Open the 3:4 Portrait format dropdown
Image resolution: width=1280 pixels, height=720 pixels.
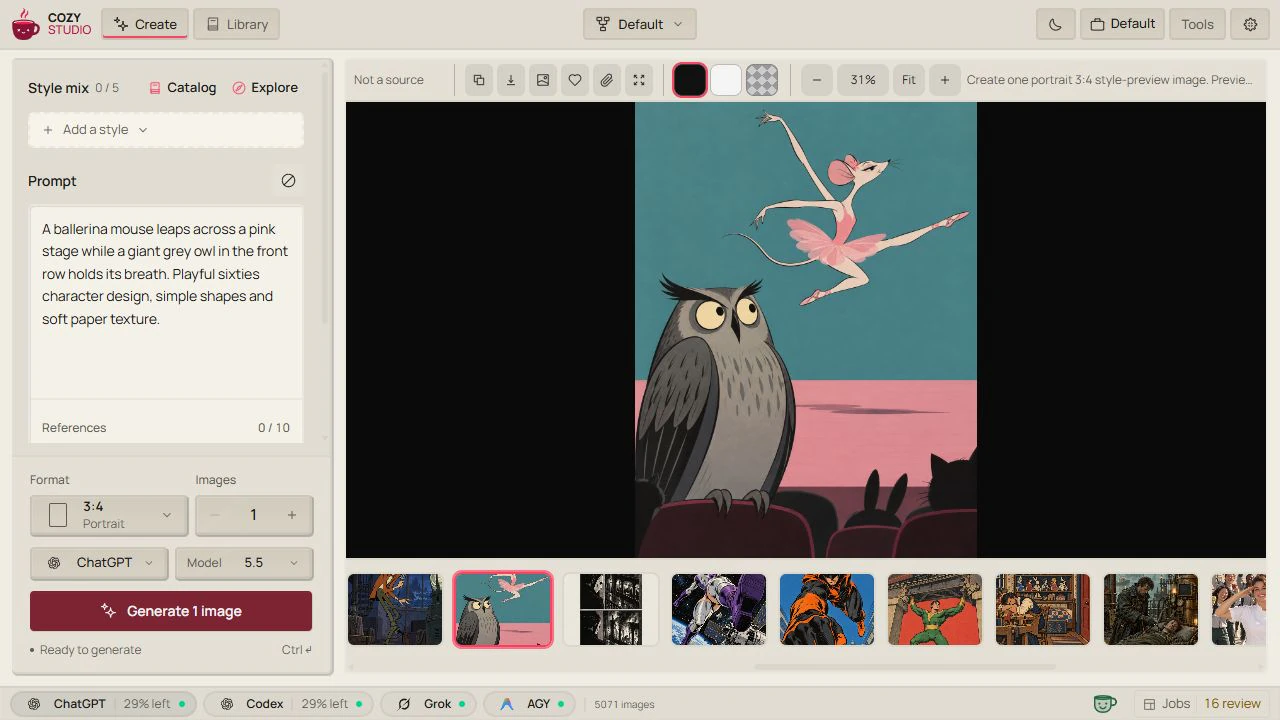pyautogui.click(x=109, y=515)
